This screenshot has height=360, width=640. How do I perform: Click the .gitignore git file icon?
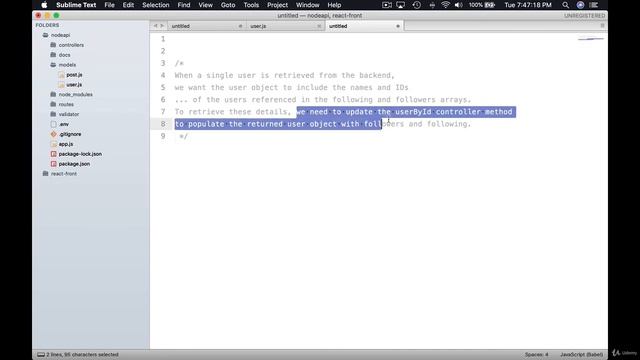point(53,134)
